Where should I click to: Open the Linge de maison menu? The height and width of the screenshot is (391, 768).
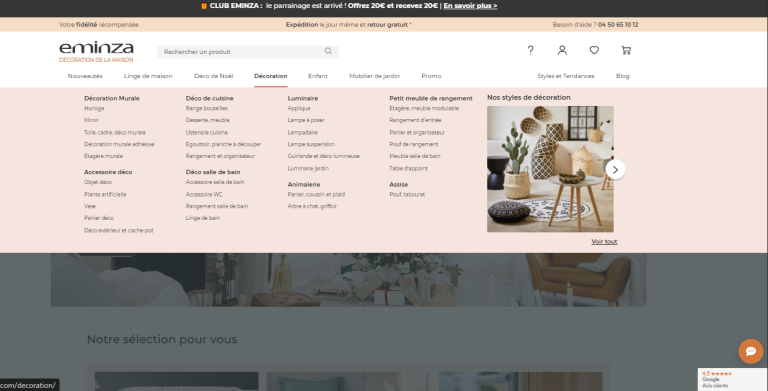pyautogui.click(x=148, y=76)
